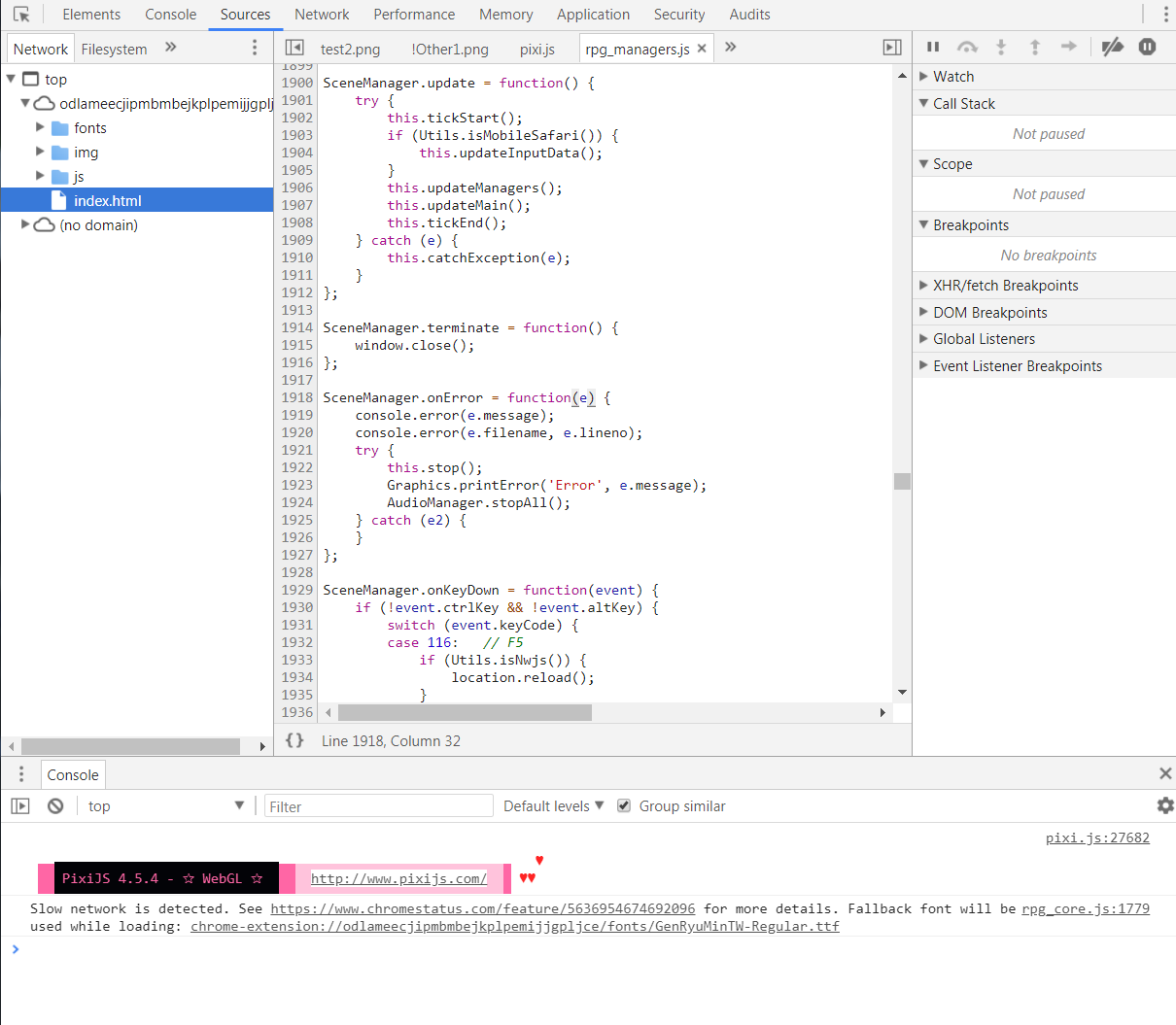Follow the http://www.pixijs.com/ link

pos(398,878)
